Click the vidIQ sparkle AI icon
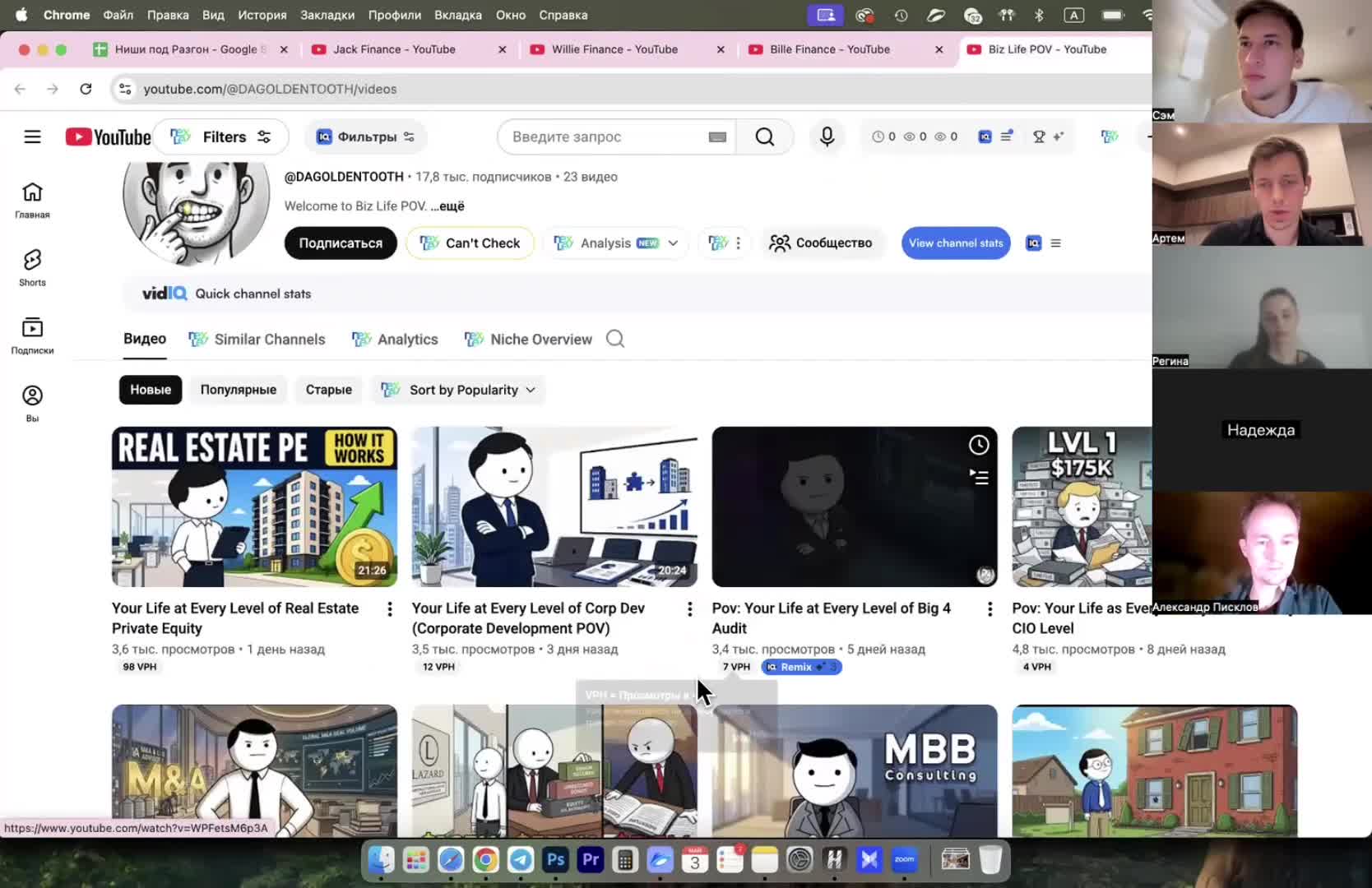Screen dimensions: 1372x888 1058,136
